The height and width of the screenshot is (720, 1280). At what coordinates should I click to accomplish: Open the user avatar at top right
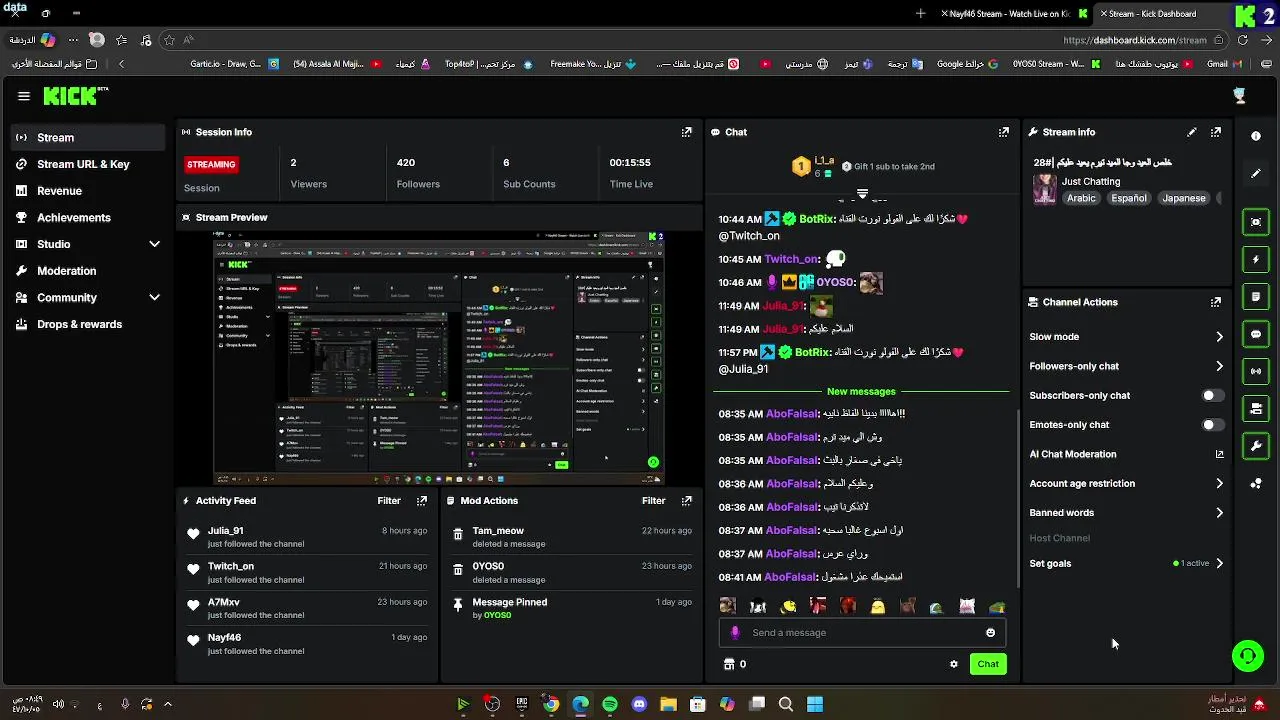pyautogui.click(x=1240, y=96)
